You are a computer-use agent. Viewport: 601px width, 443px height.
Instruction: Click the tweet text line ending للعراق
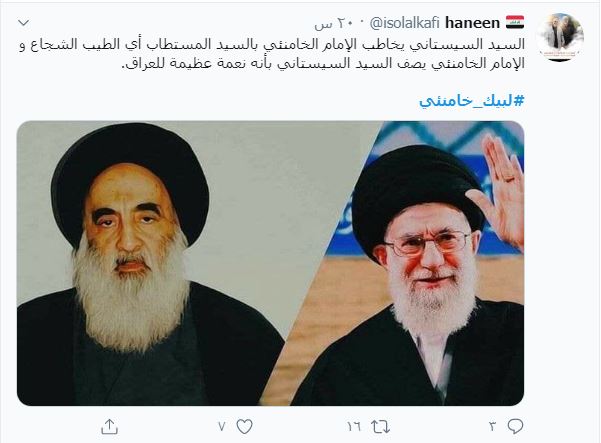(323, 63)
